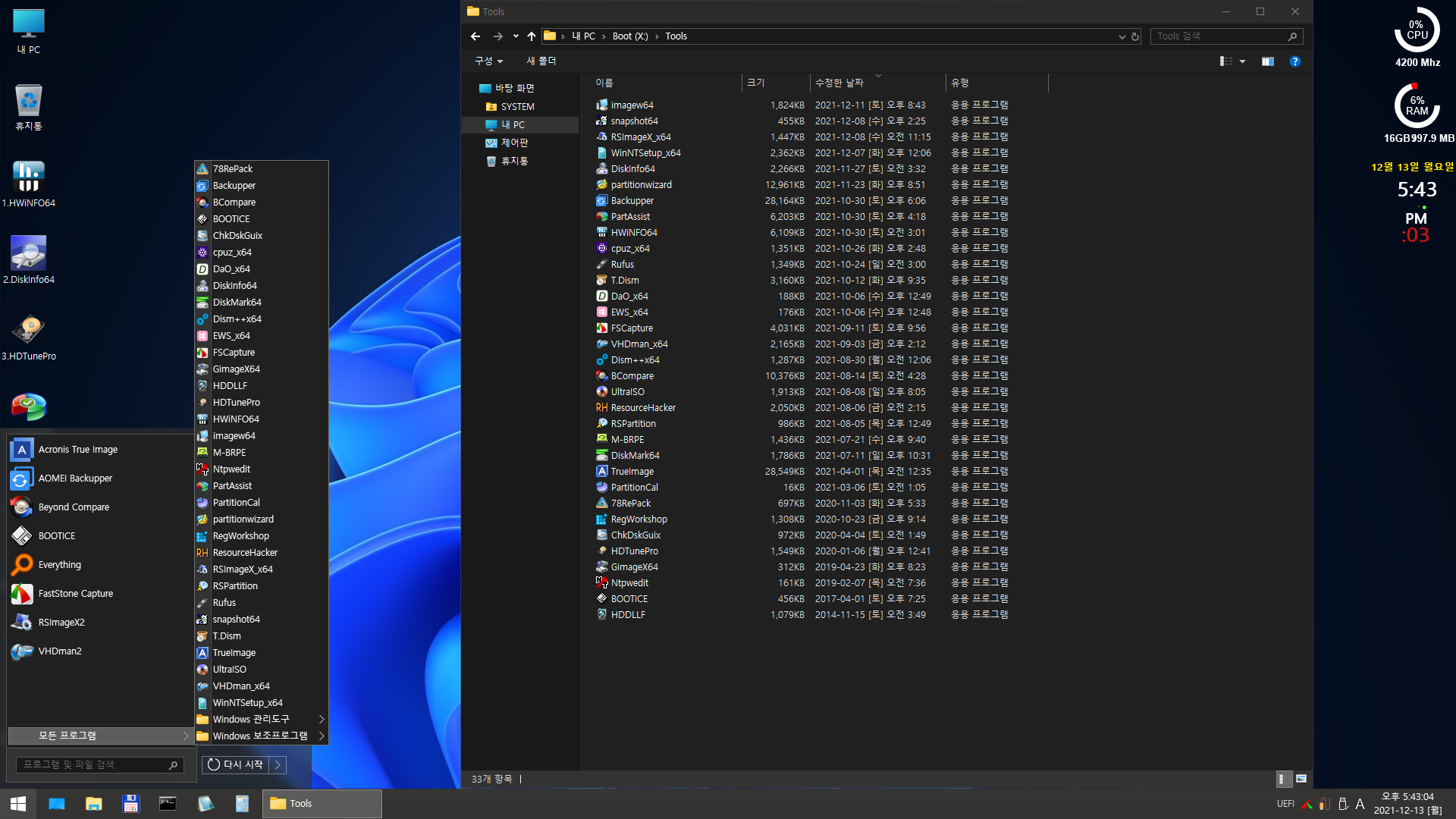Open command prompt icon on taskbar

(x=168, y=804)
